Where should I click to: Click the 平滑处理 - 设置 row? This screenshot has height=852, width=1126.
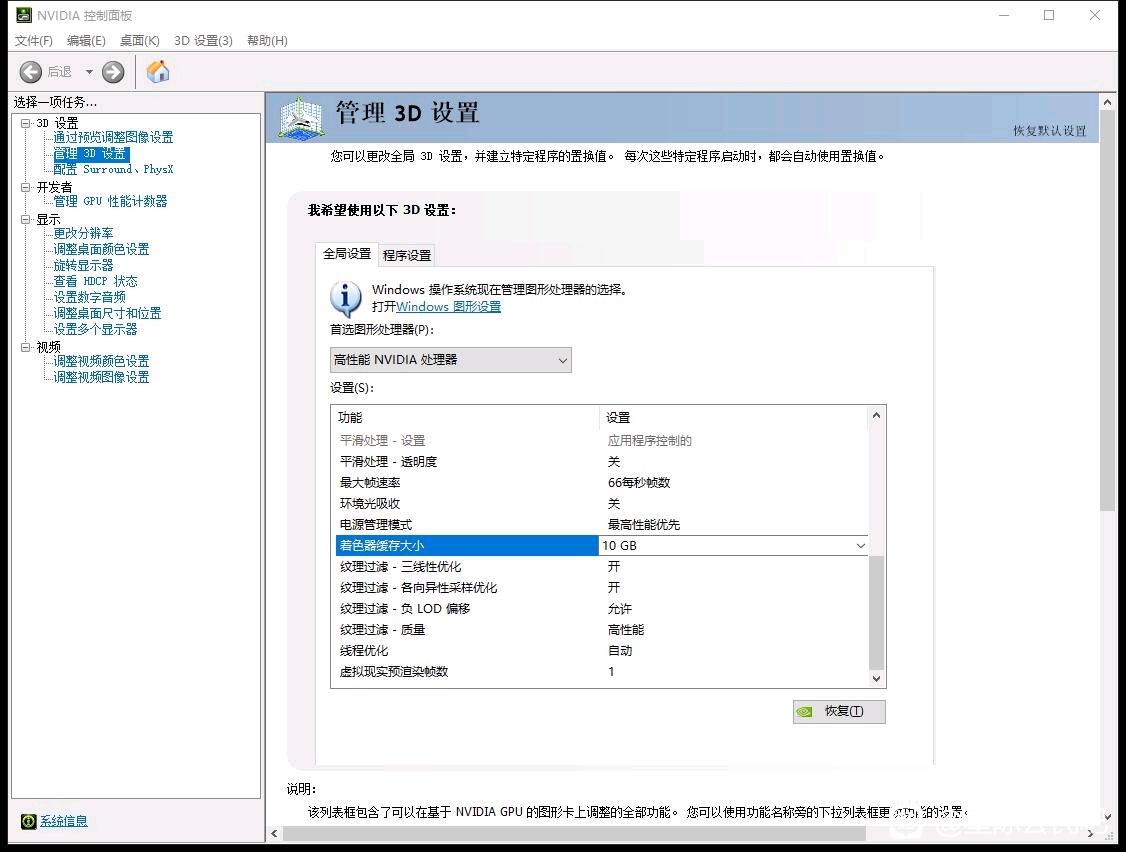pos(602,440)
